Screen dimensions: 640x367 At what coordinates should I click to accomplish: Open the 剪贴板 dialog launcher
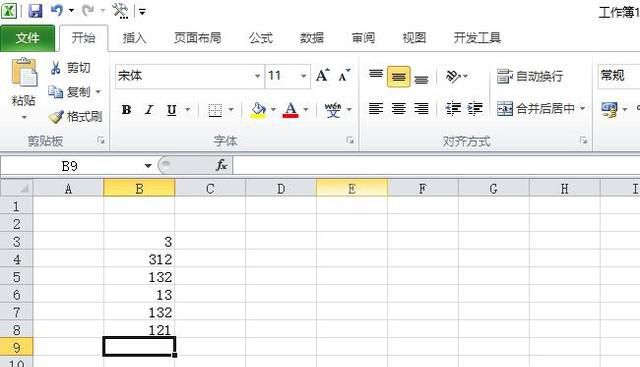coord(100,141)
